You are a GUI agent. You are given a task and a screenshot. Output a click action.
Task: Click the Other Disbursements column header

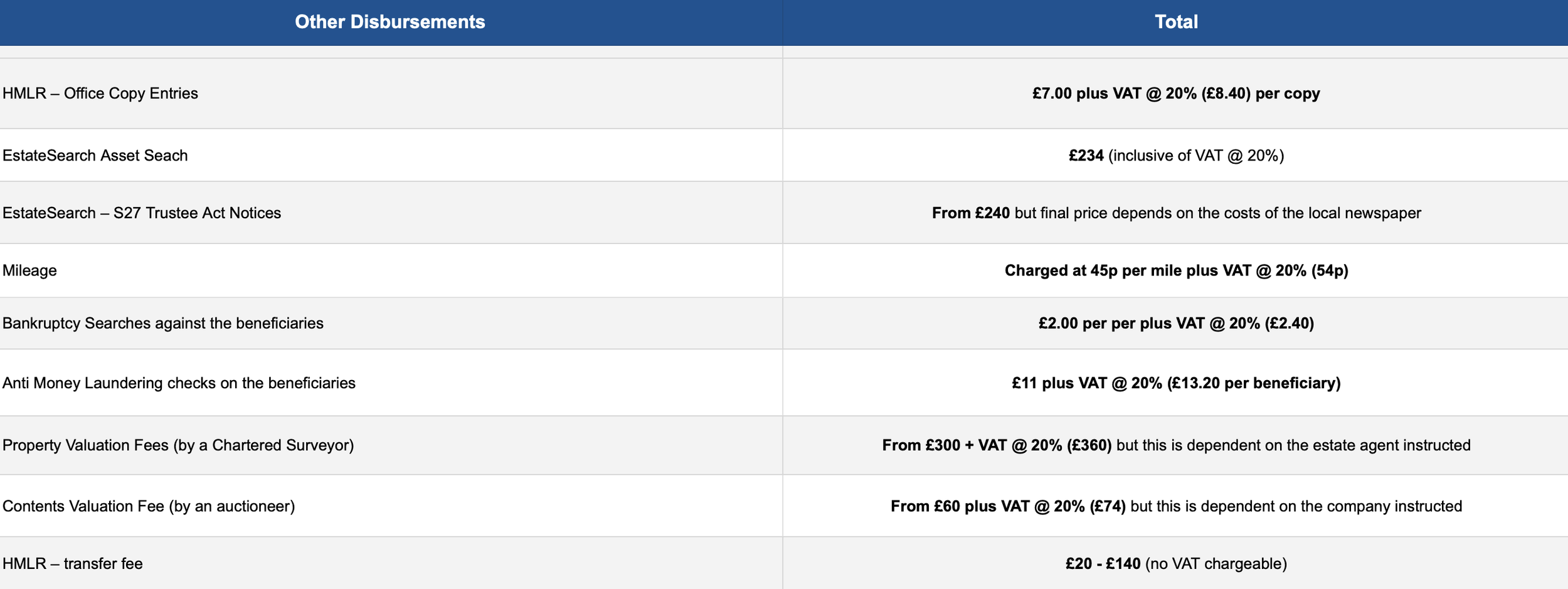[x=389, y=22]
